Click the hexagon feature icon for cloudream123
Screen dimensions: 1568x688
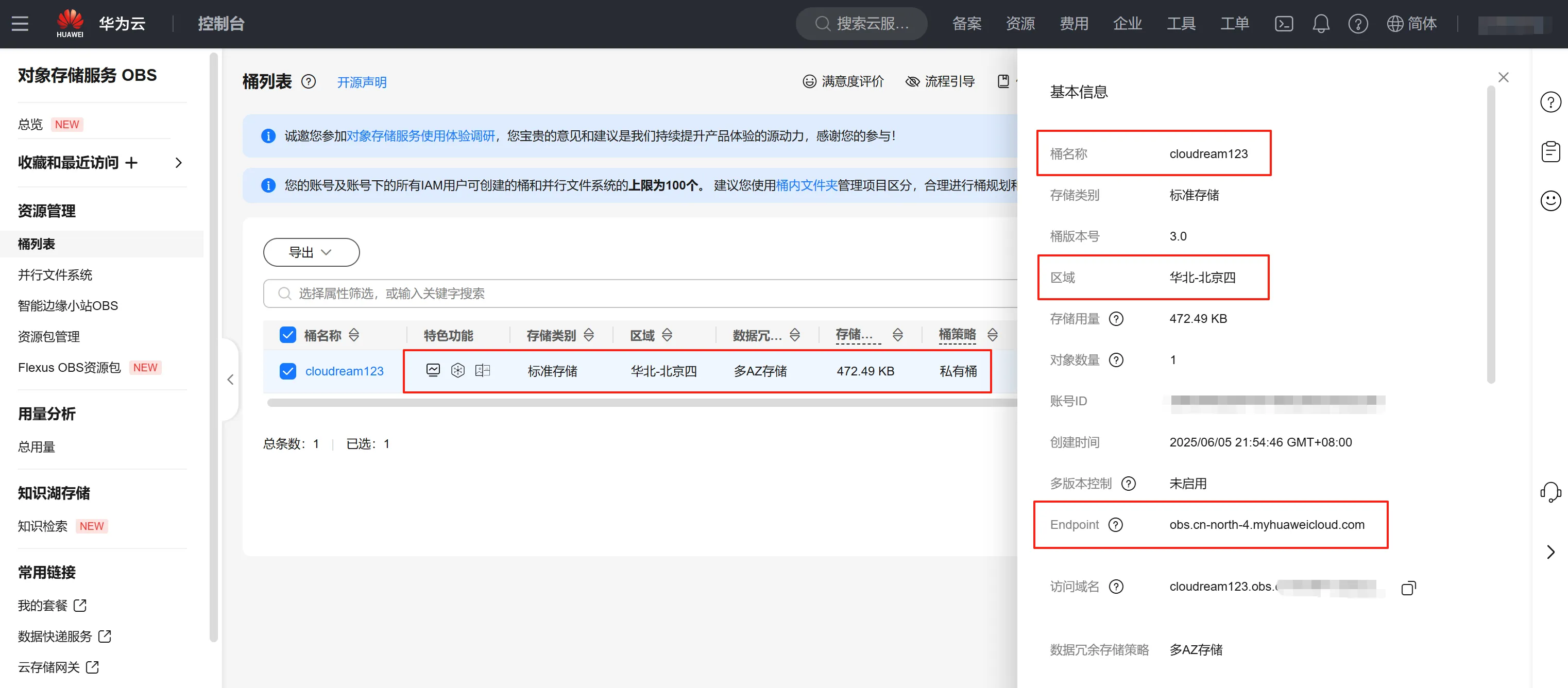[x=458, y=370]
